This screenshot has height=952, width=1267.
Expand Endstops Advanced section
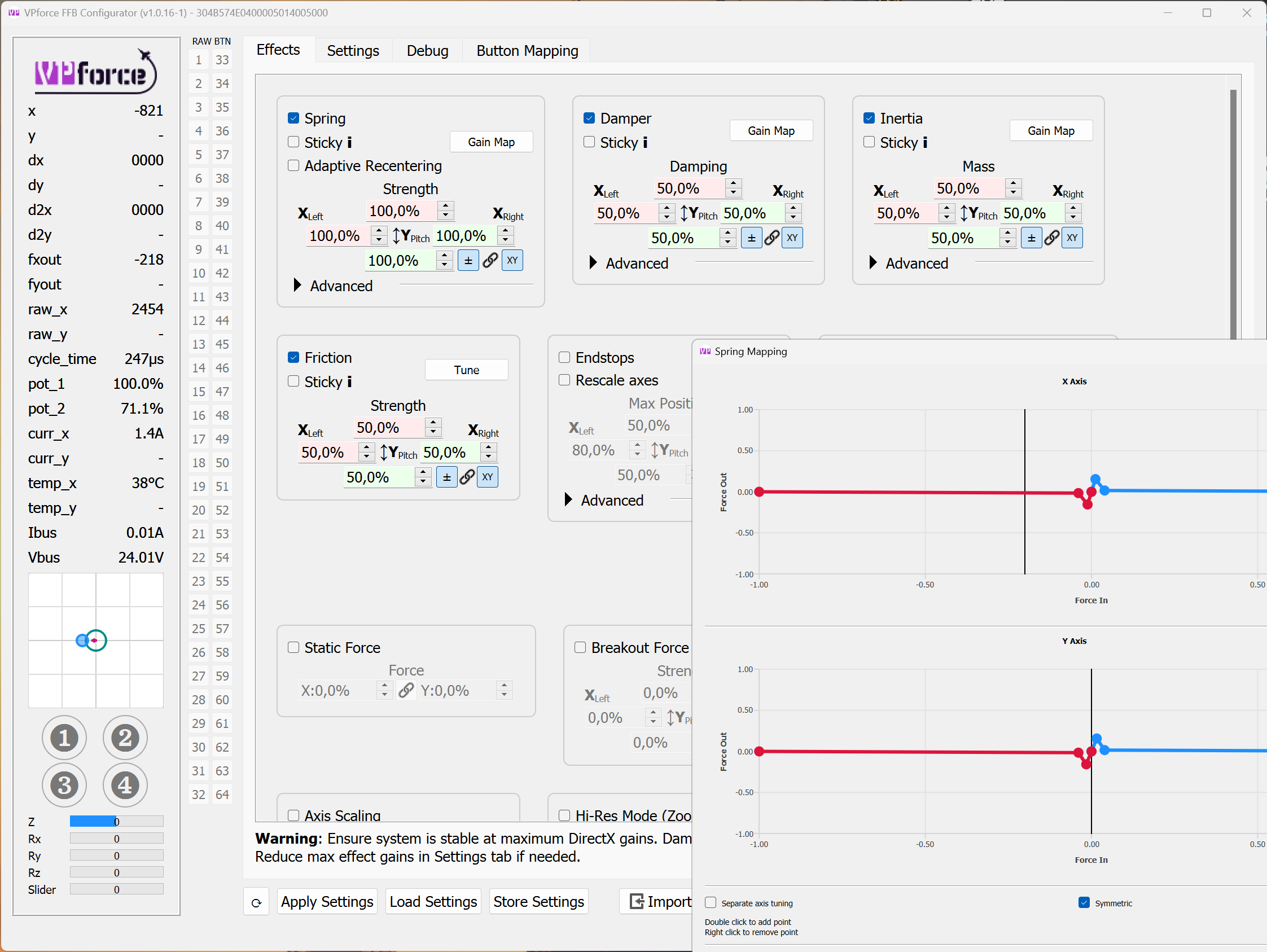[568, 499]
